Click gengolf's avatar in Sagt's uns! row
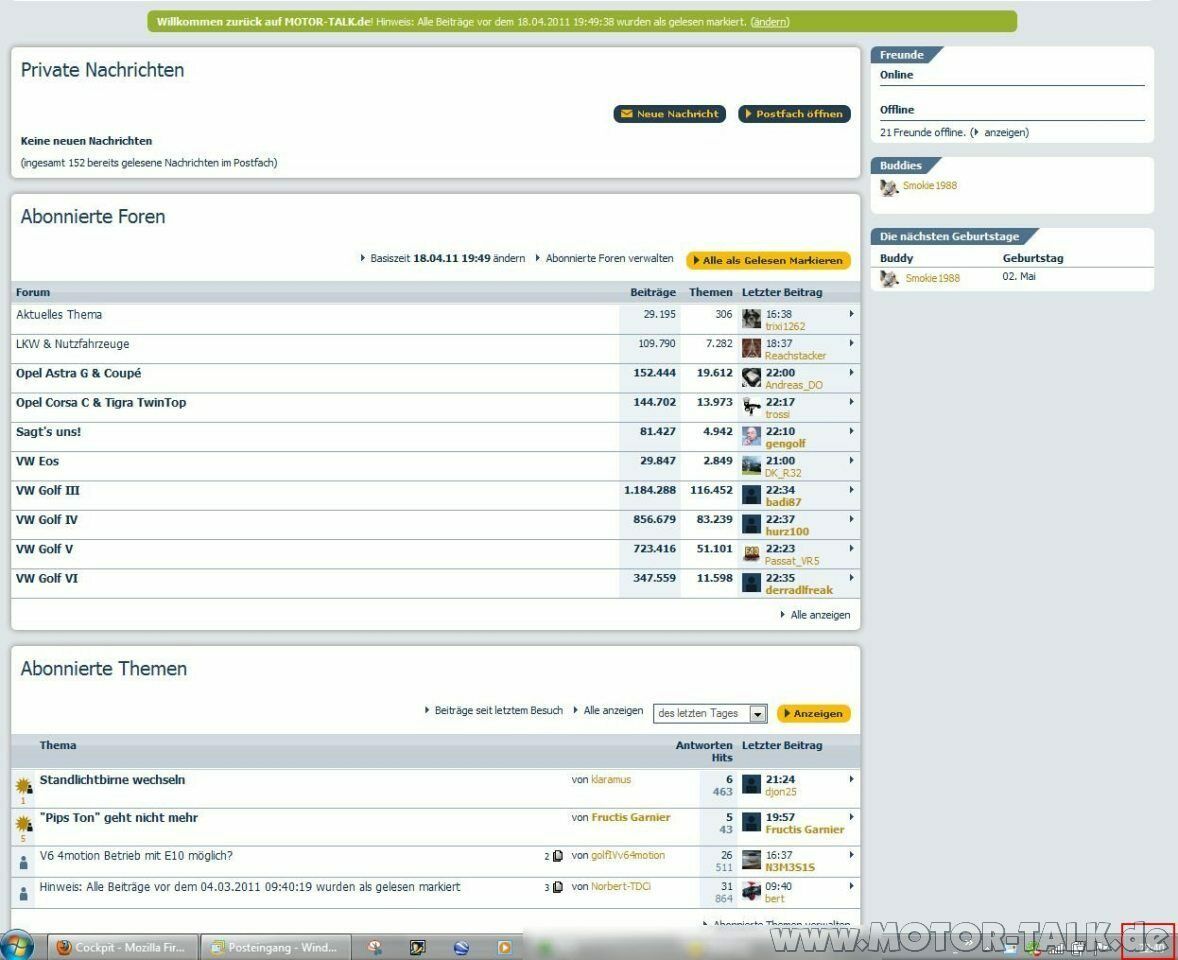 click(x=751, y=436)
